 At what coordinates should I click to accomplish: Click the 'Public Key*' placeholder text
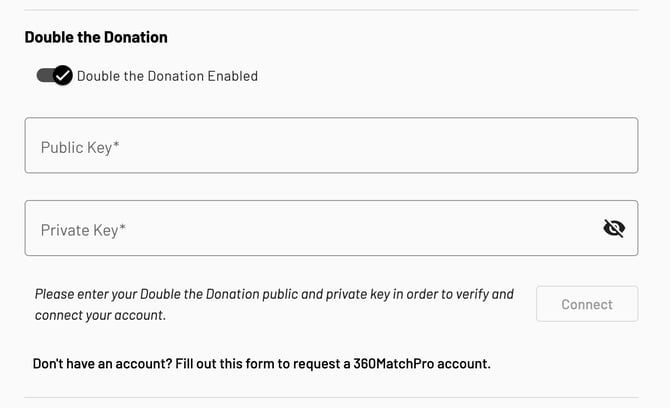point(80,147)
